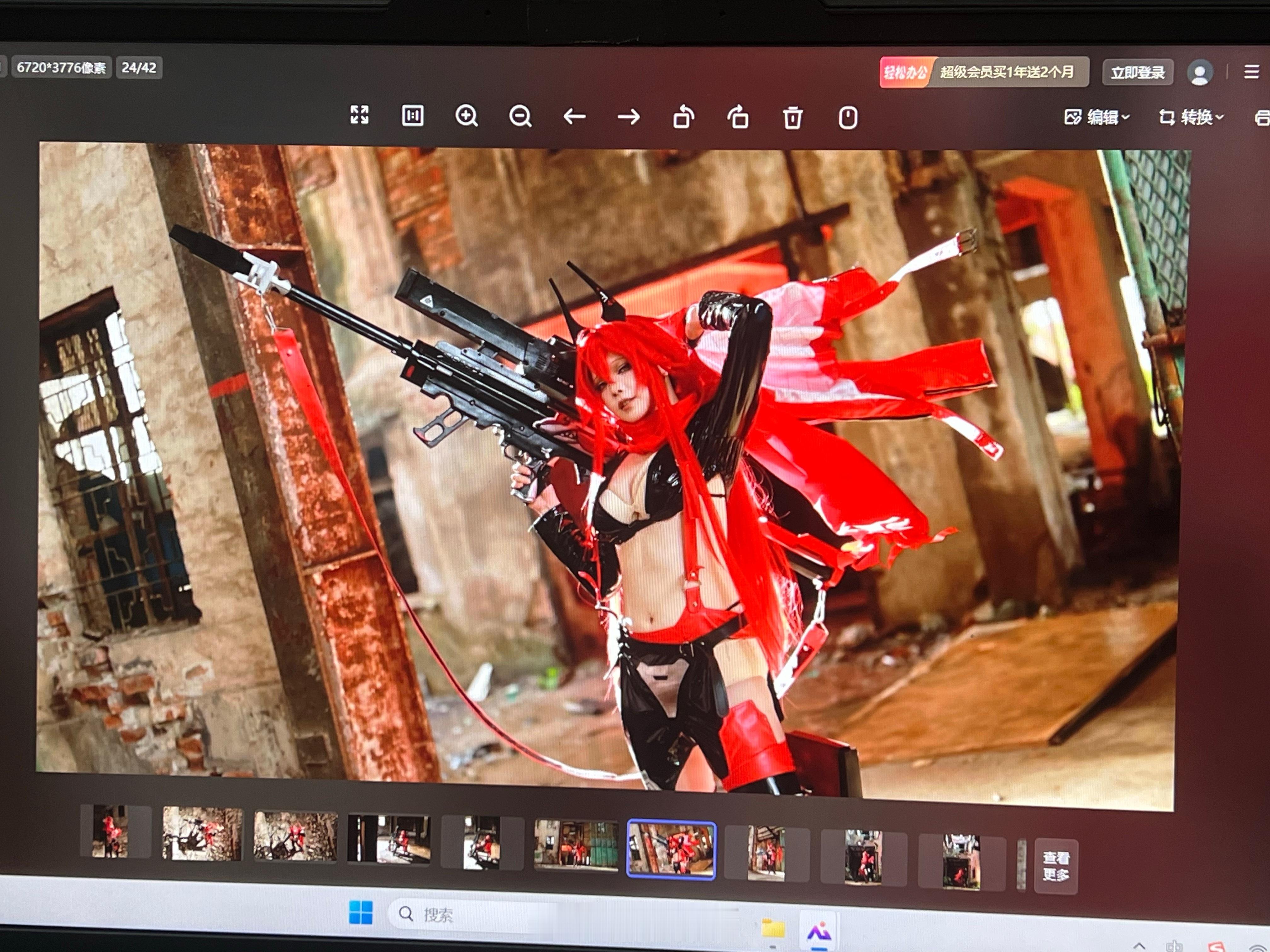1270x952 pixels.
Task: Go to next image arrow
Action: (x=629, y=118)
